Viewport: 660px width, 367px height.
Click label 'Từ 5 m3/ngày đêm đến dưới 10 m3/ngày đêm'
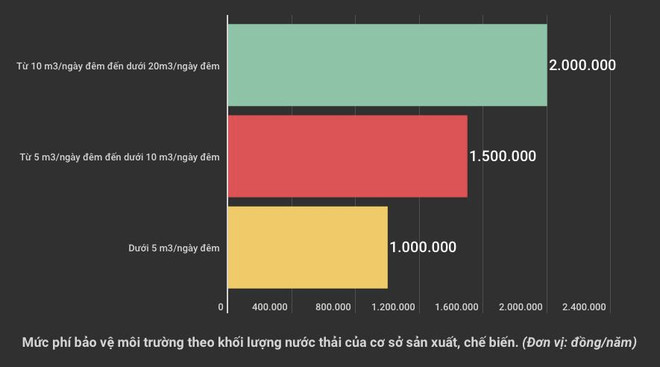[120, 157]
